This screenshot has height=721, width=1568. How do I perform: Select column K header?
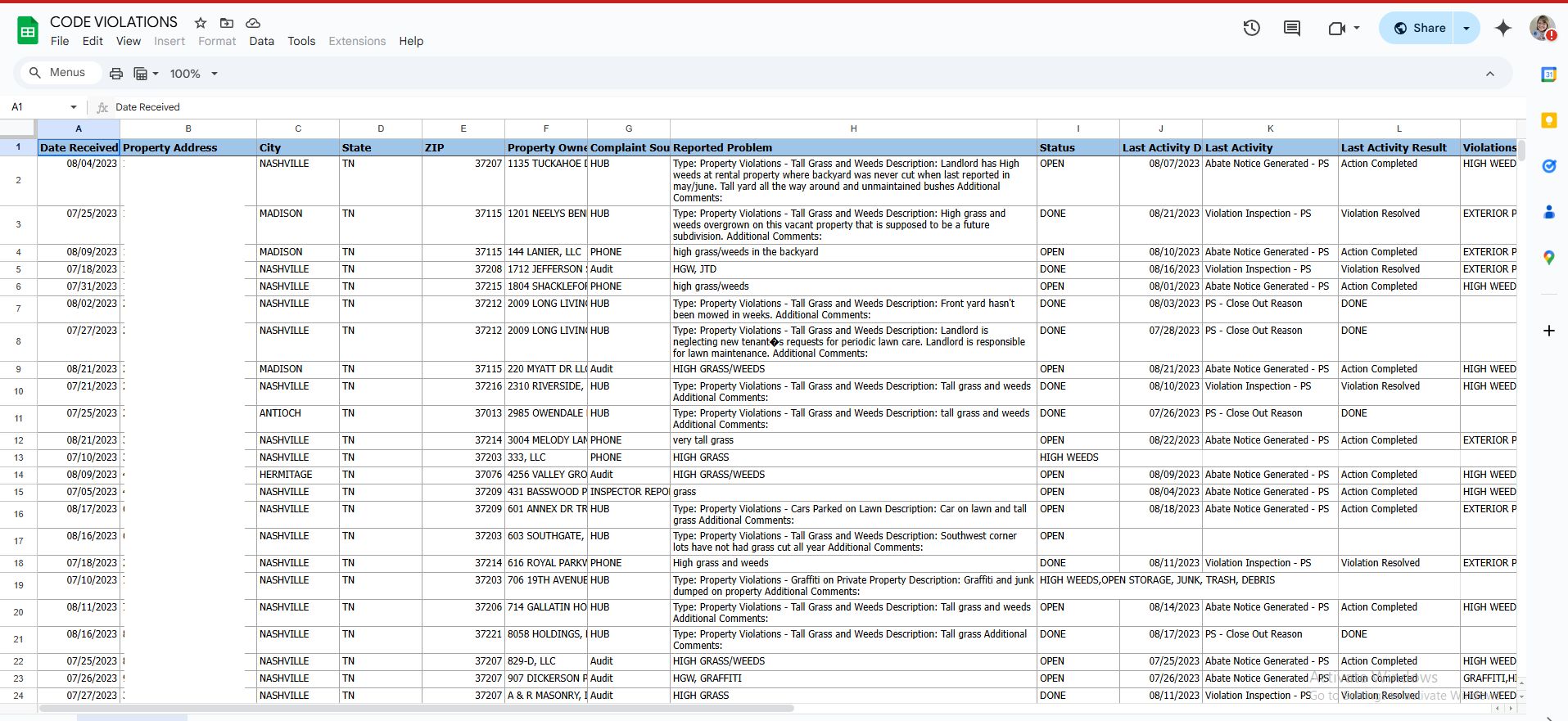click(1270, 128)
